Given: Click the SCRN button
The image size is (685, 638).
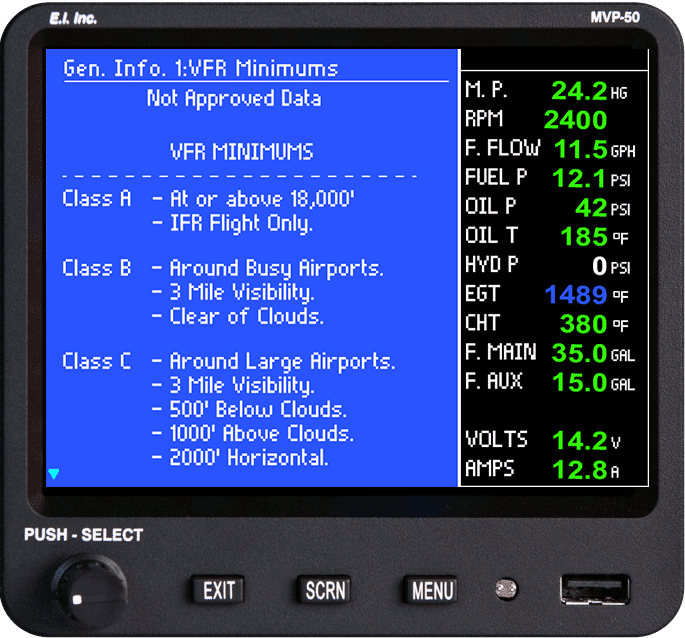Looking at the screenshot, I should click(325, 590).
